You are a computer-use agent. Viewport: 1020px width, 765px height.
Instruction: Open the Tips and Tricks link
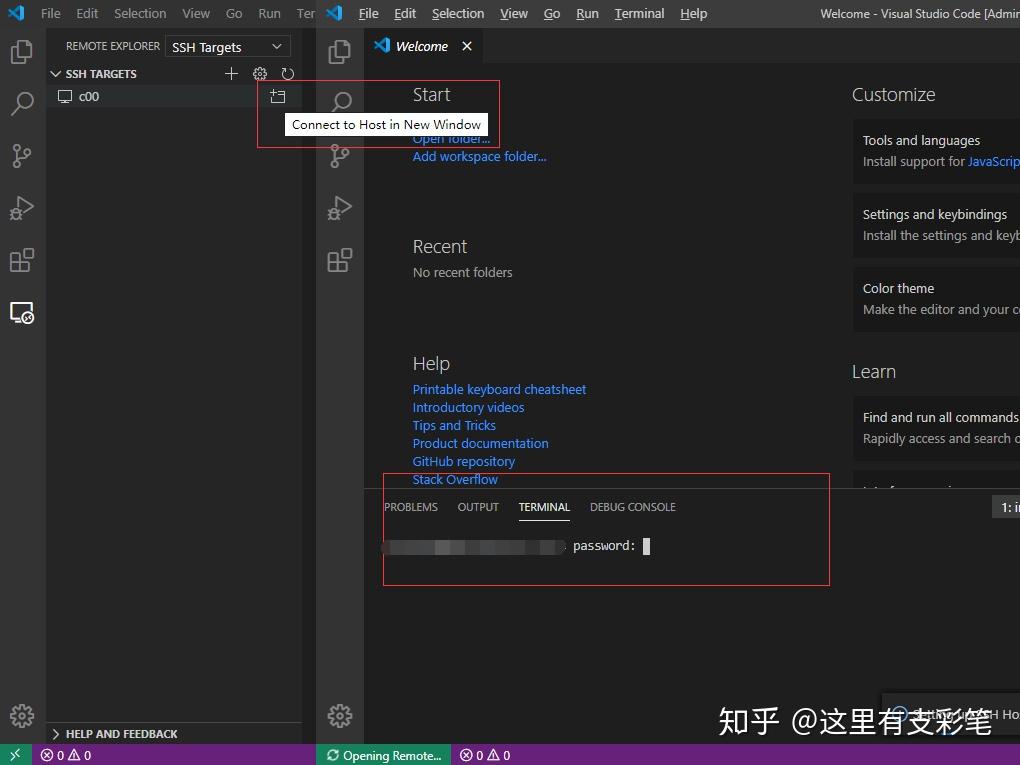coord(454,425)
